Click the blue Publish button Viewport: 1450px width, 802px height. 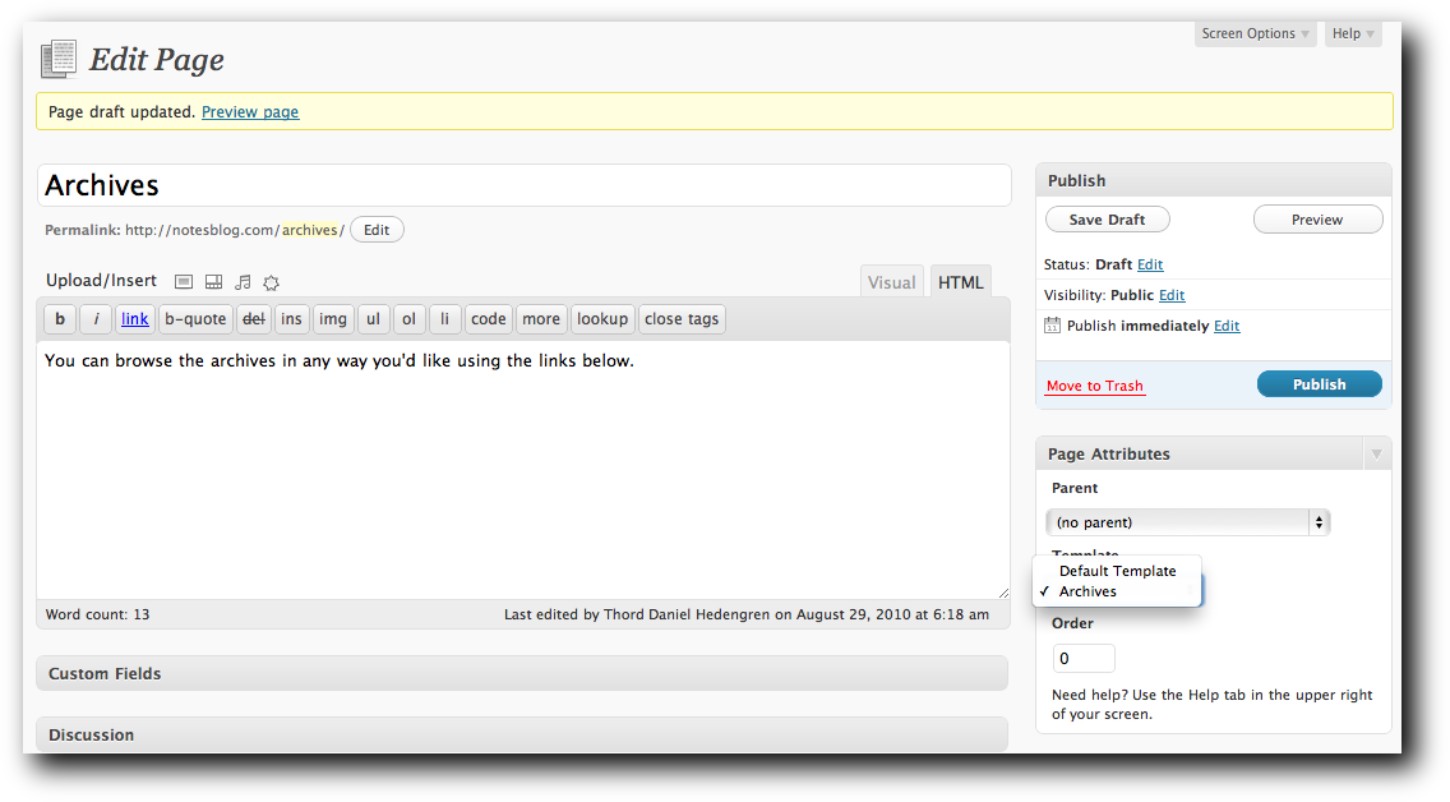(1319, 384)
